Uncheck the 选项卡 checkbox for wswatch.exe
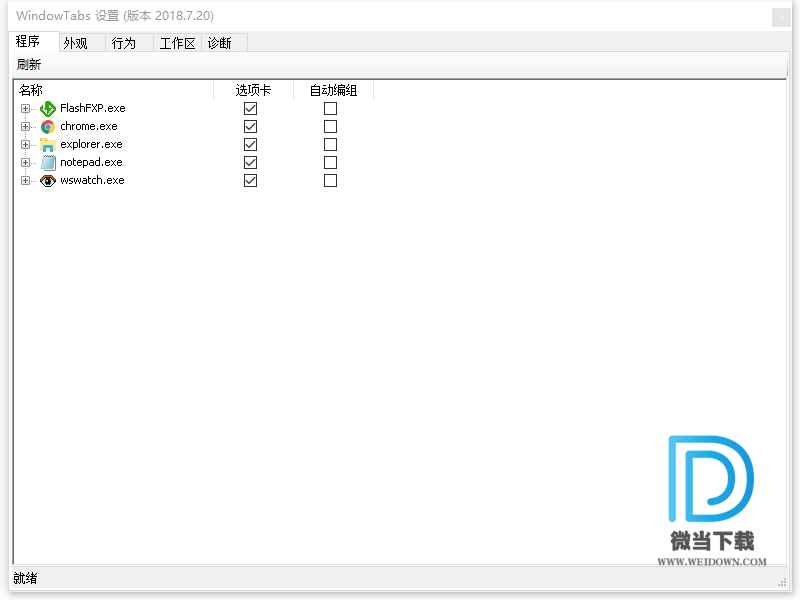The height and width of the screenshot is (600, 800). click(x=251, y=181)
